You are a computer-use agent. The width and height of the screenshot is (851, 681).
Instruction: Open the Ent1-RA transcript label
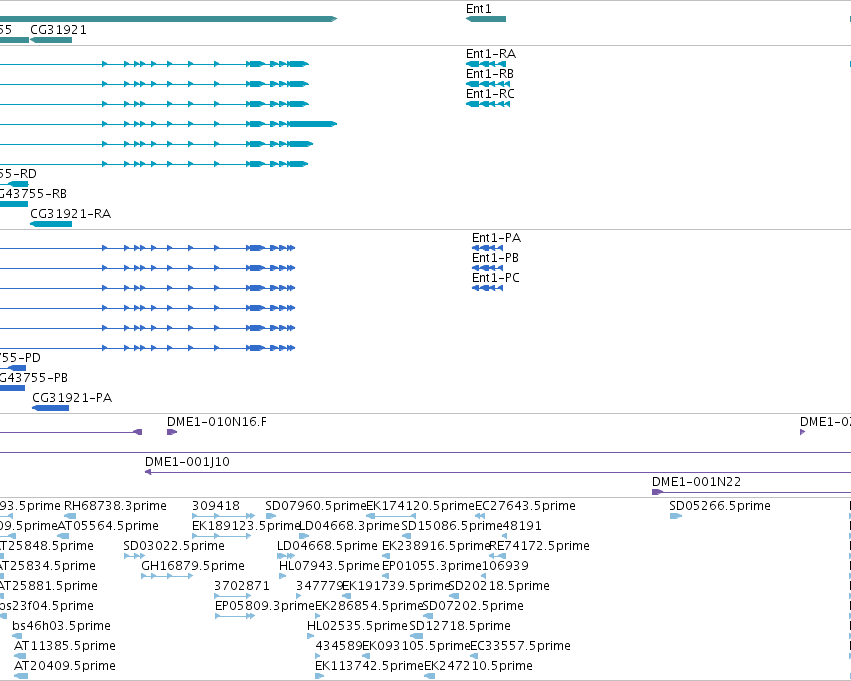491,54
